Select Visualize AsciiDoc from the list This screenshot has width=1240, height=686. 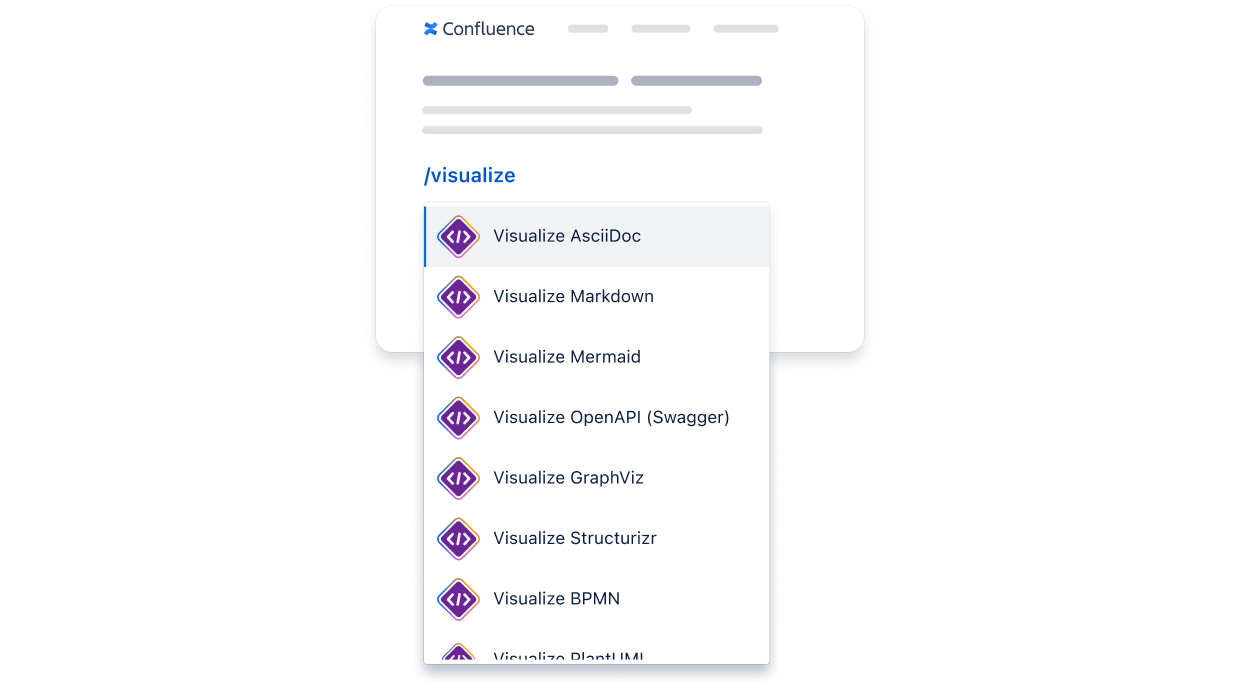(567, 237)
